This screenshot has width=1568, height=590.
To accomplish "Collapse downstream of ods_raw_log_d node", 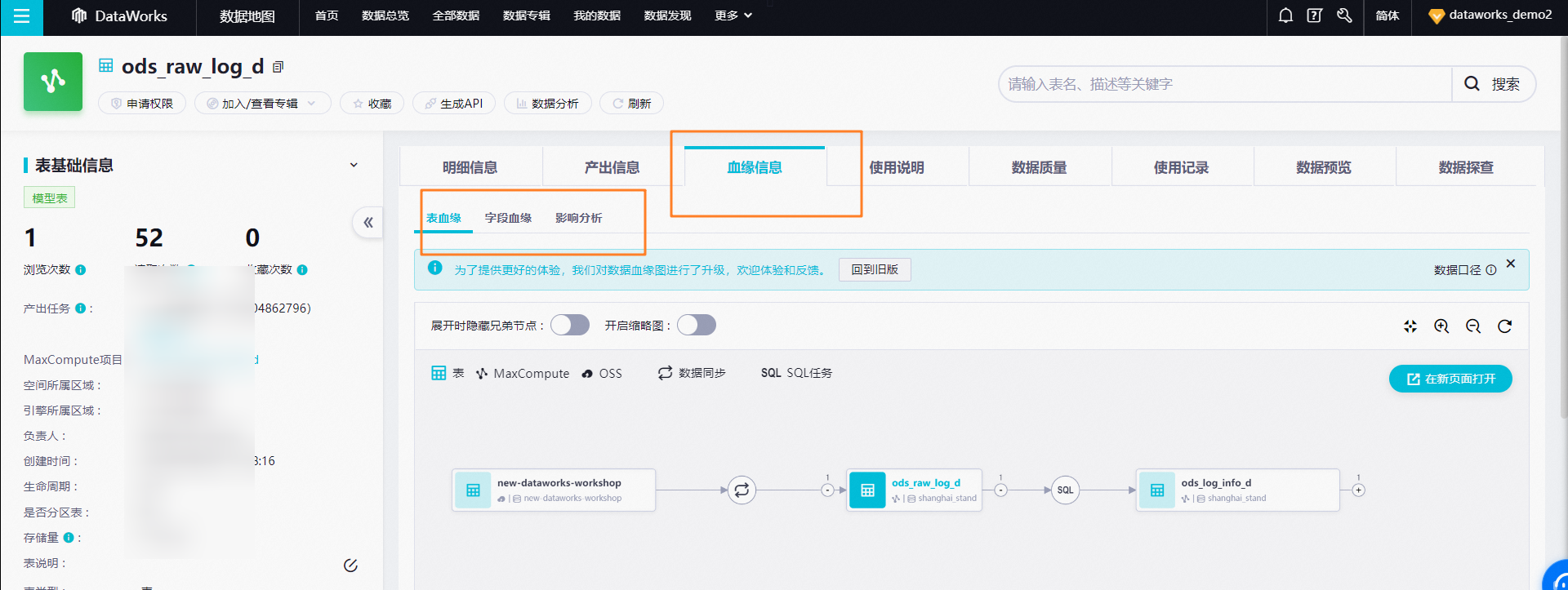I will [1000, 490].
